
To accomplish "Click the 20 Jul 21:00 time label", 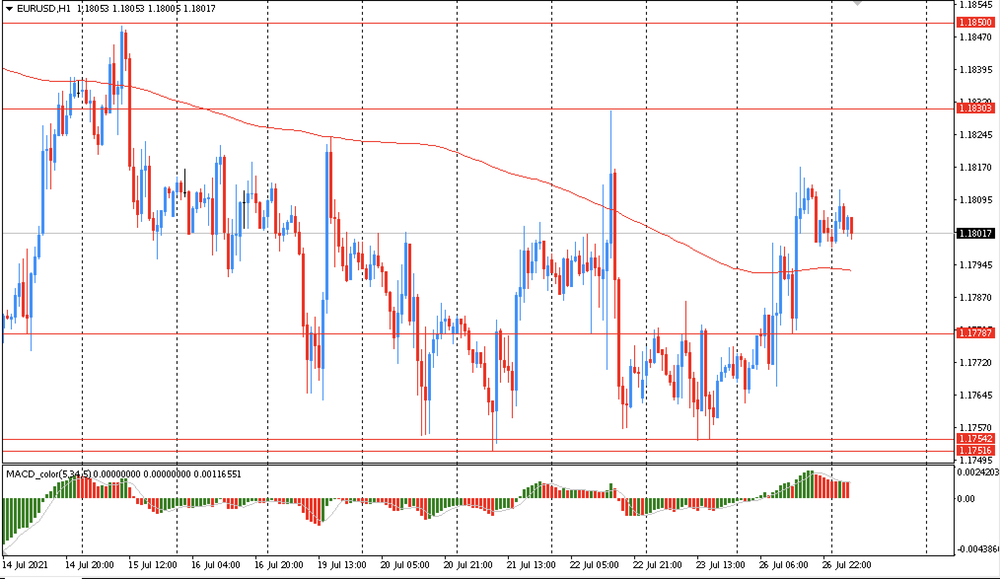I will pyautogui.click(x=468, y=565).
